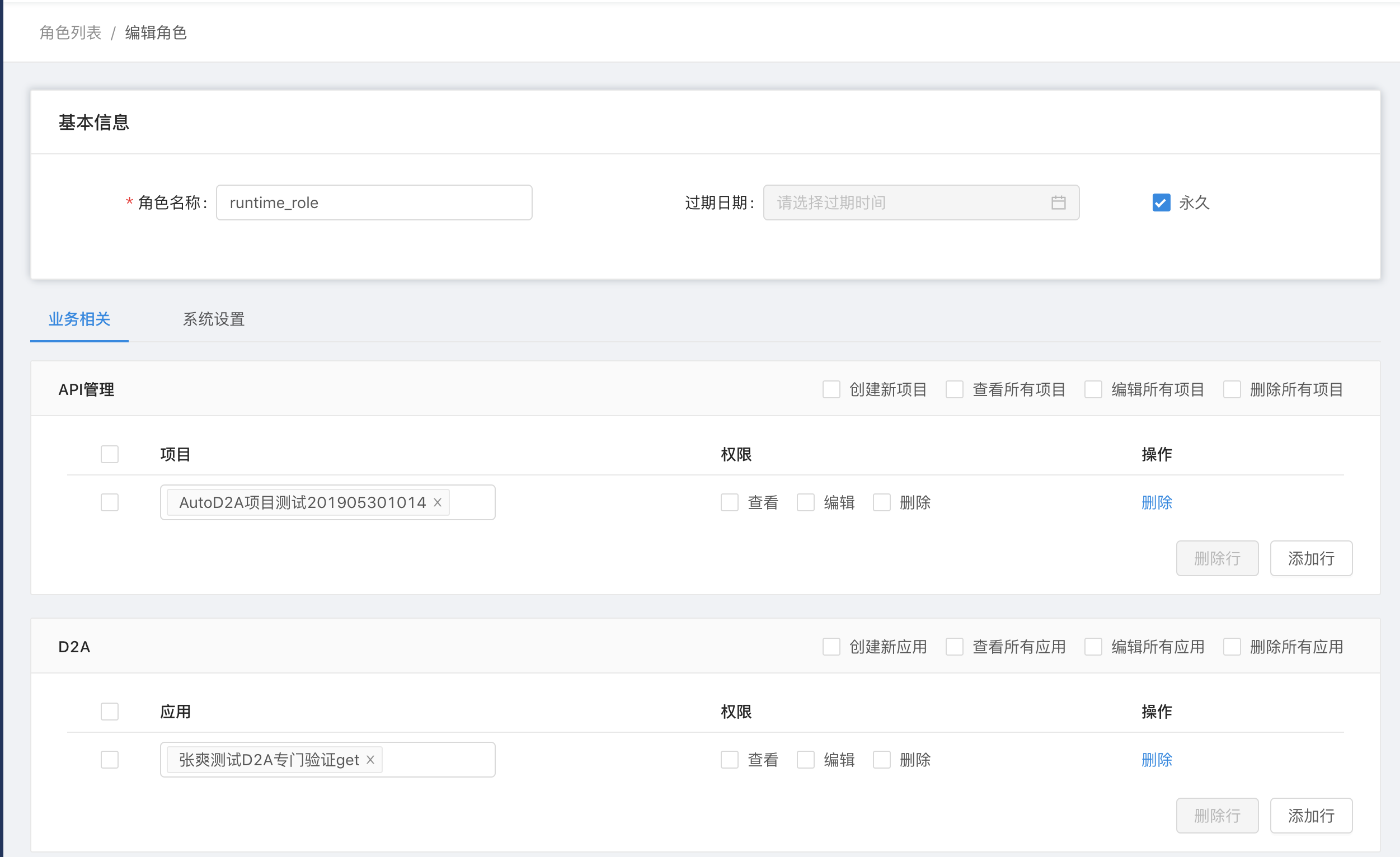This screenshot has width=1400, height=857.
Task: Open the 过期日期 date picker
Action: (x=909, y=203)
